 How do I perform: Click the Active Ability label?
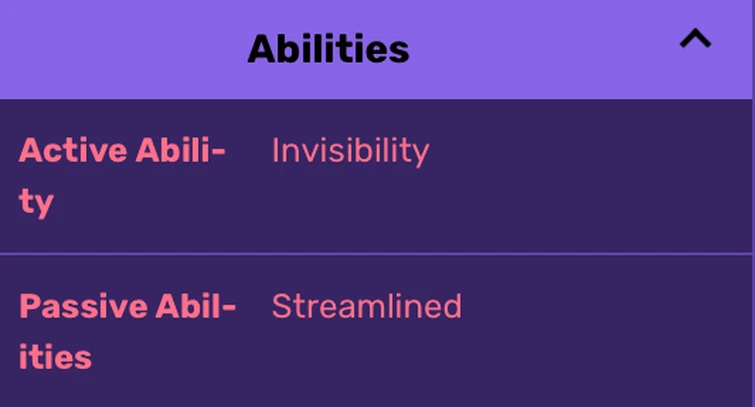(x=122, y=176)
